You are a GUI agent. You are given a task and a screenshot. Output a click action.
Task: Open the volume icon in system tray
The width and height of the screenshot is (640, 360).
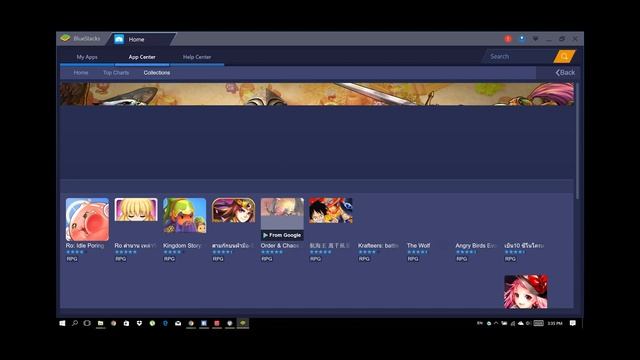[x=528, y=323]
